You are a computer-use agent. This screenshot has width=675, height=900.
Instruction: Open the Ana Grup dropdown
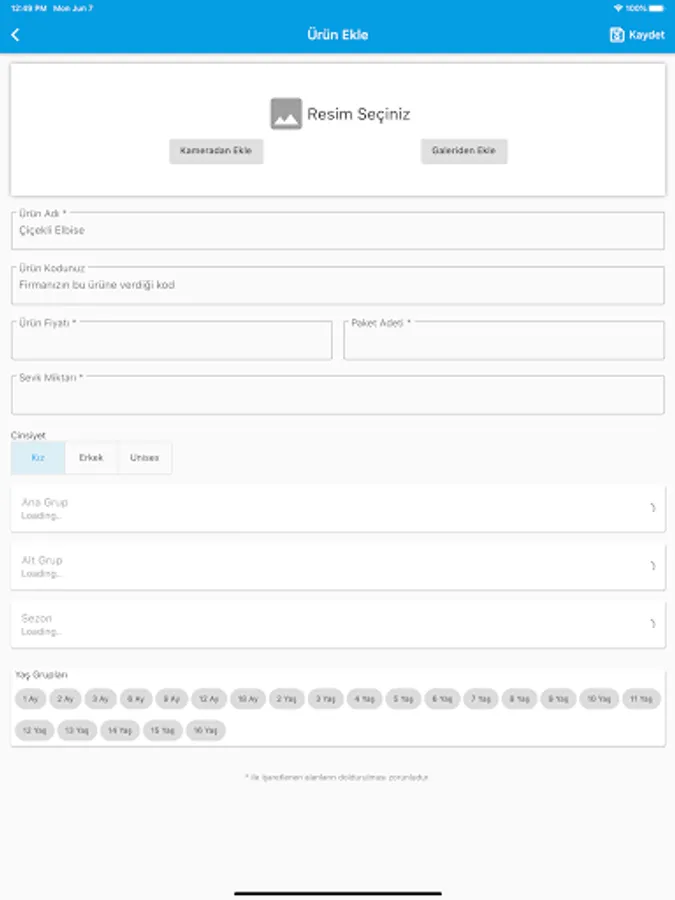point(338,508)
